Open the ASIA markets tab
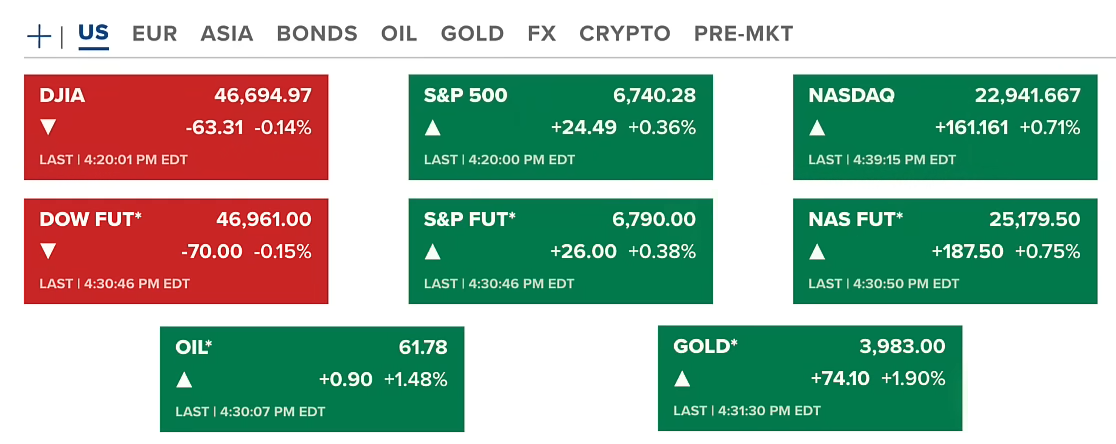 (x=227, y=34)
